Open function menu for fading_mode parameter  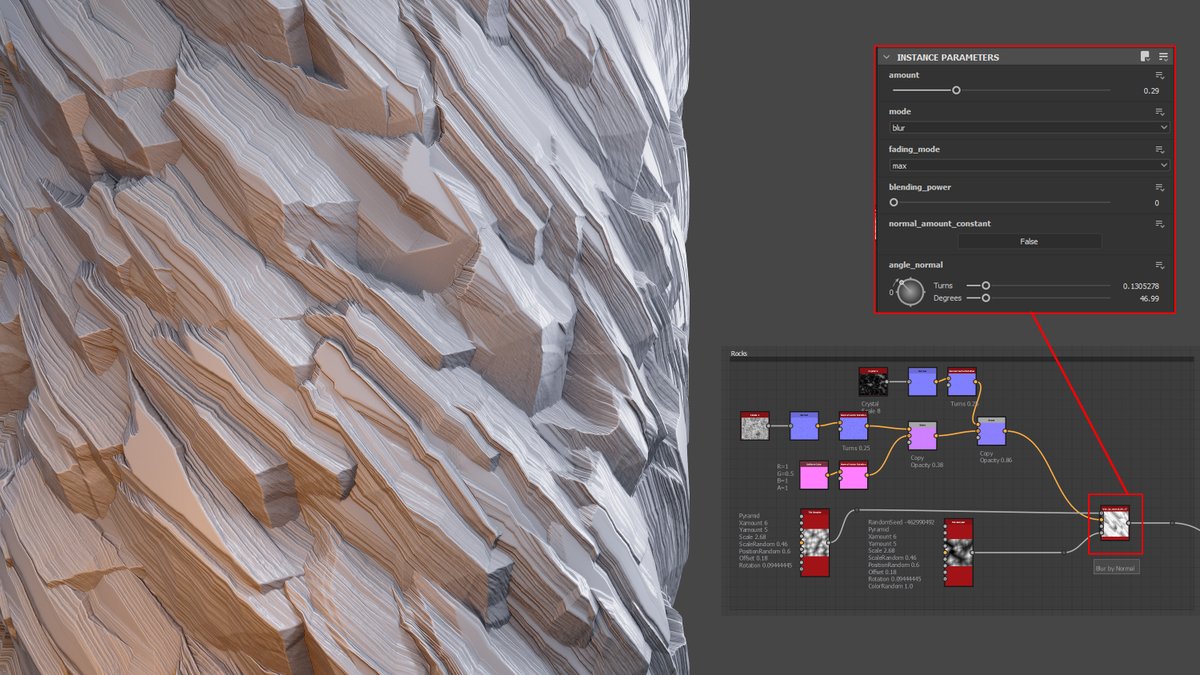coord(1159,149)
